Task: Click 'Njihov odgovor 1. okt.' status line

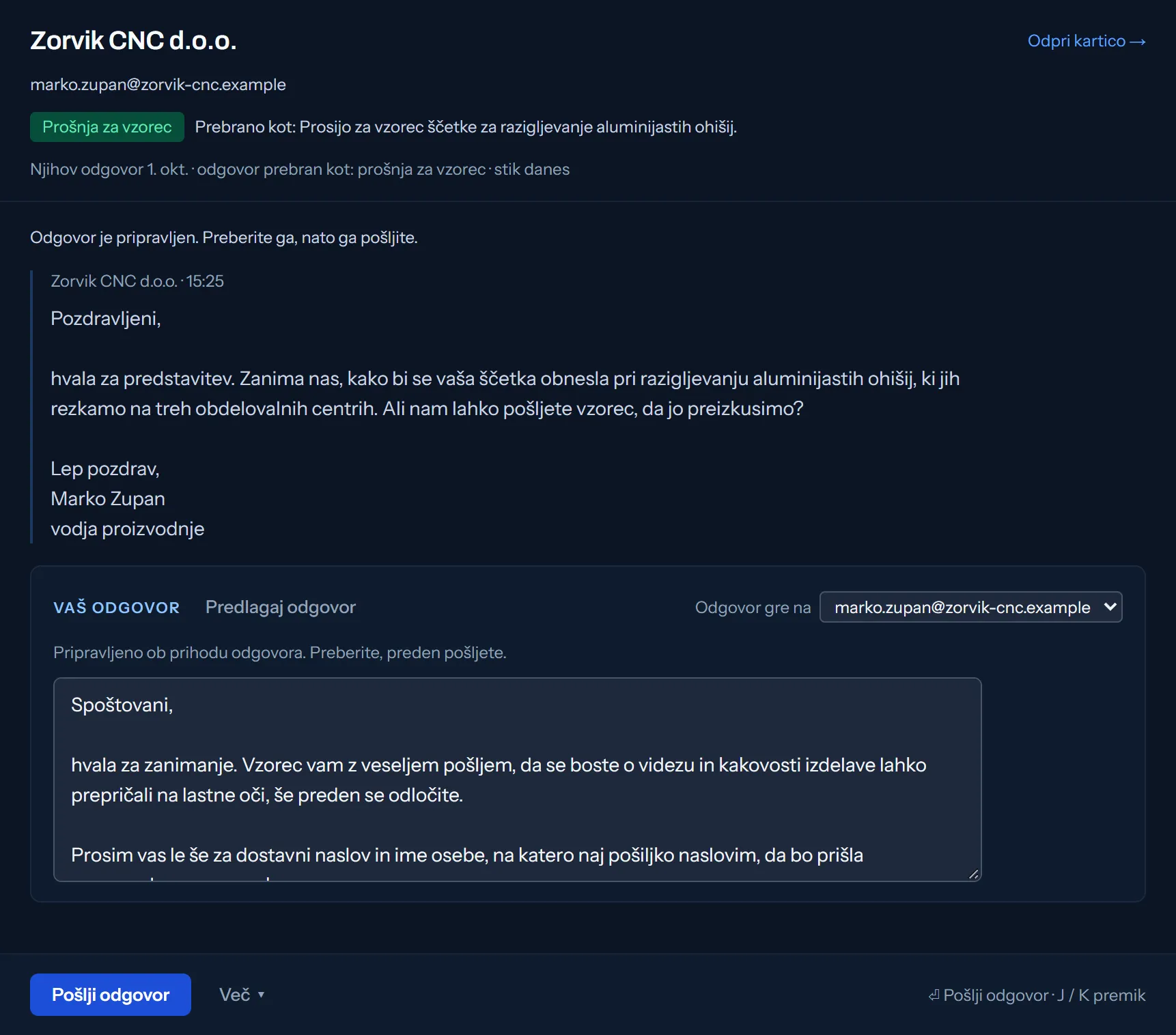Action: (300, 169)
